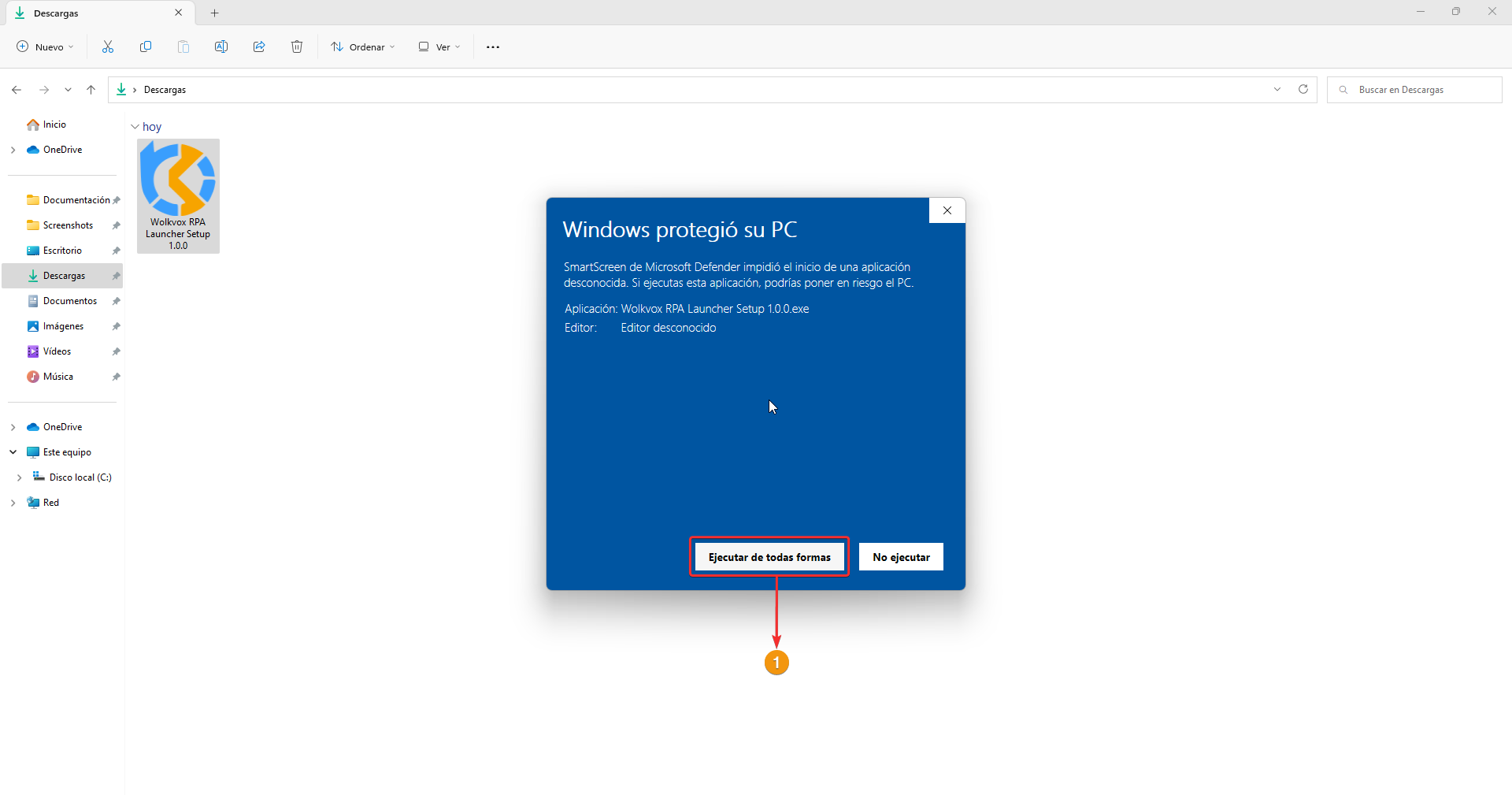Collapse the hoy group
Image resolution: width=1512 pixels, height=795 pixels.
click(135, 127)
